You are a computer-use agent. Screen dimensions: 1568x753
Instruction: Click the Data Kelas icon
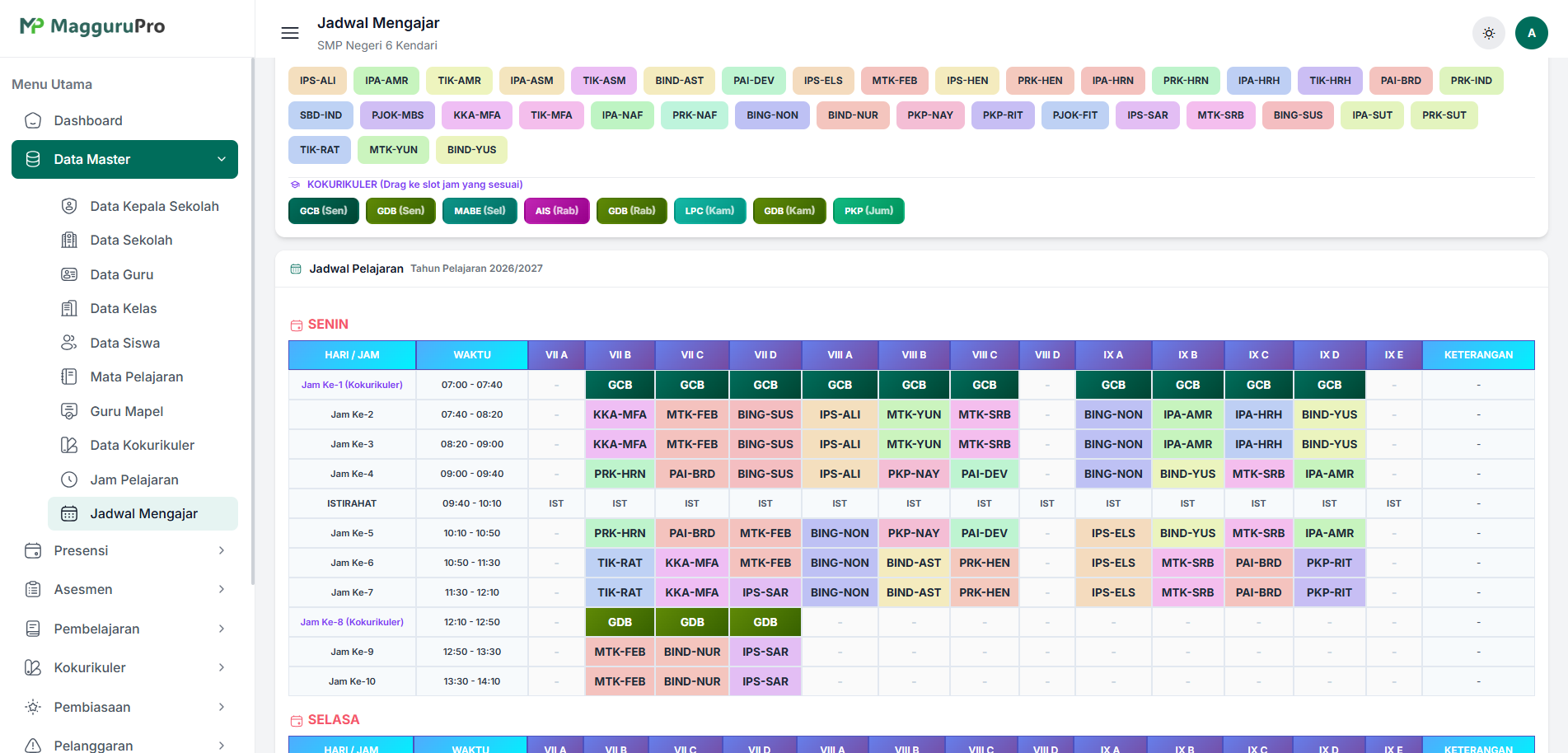pyautogui.click(x=69, y=308)
